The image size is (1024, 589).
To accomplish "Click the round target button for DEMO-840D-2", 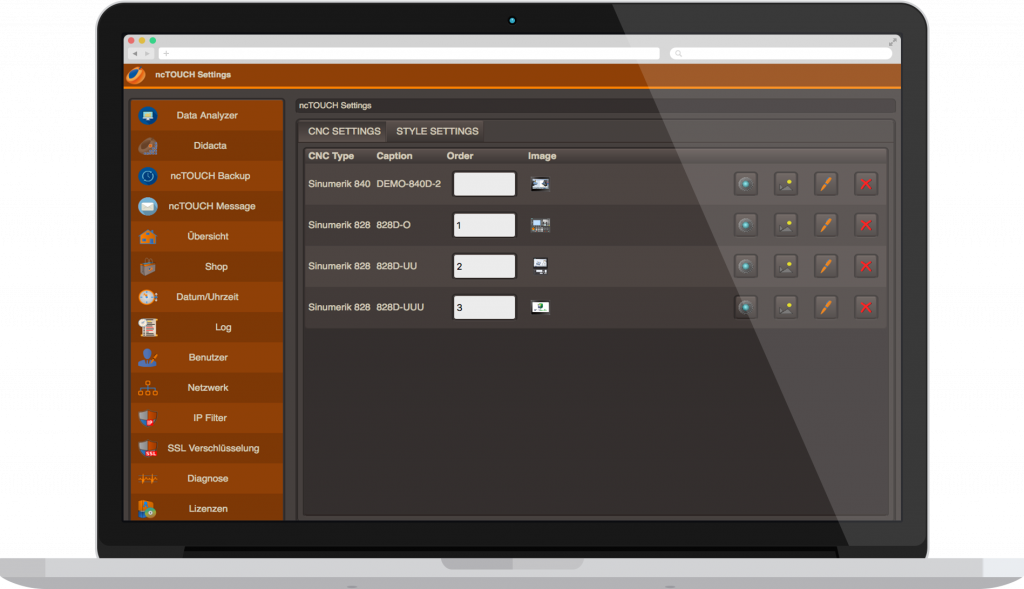I will point(745,184).
